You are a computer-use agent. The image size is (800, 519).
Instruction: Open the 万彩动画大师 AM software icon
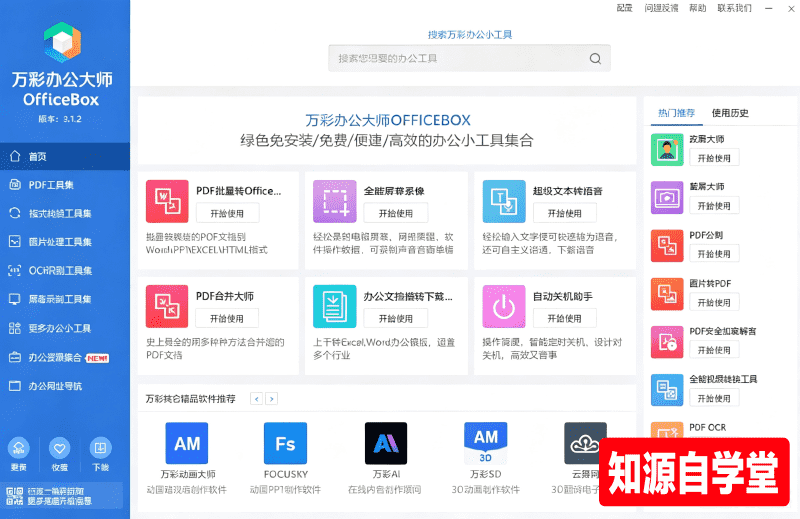pos(187,443)
